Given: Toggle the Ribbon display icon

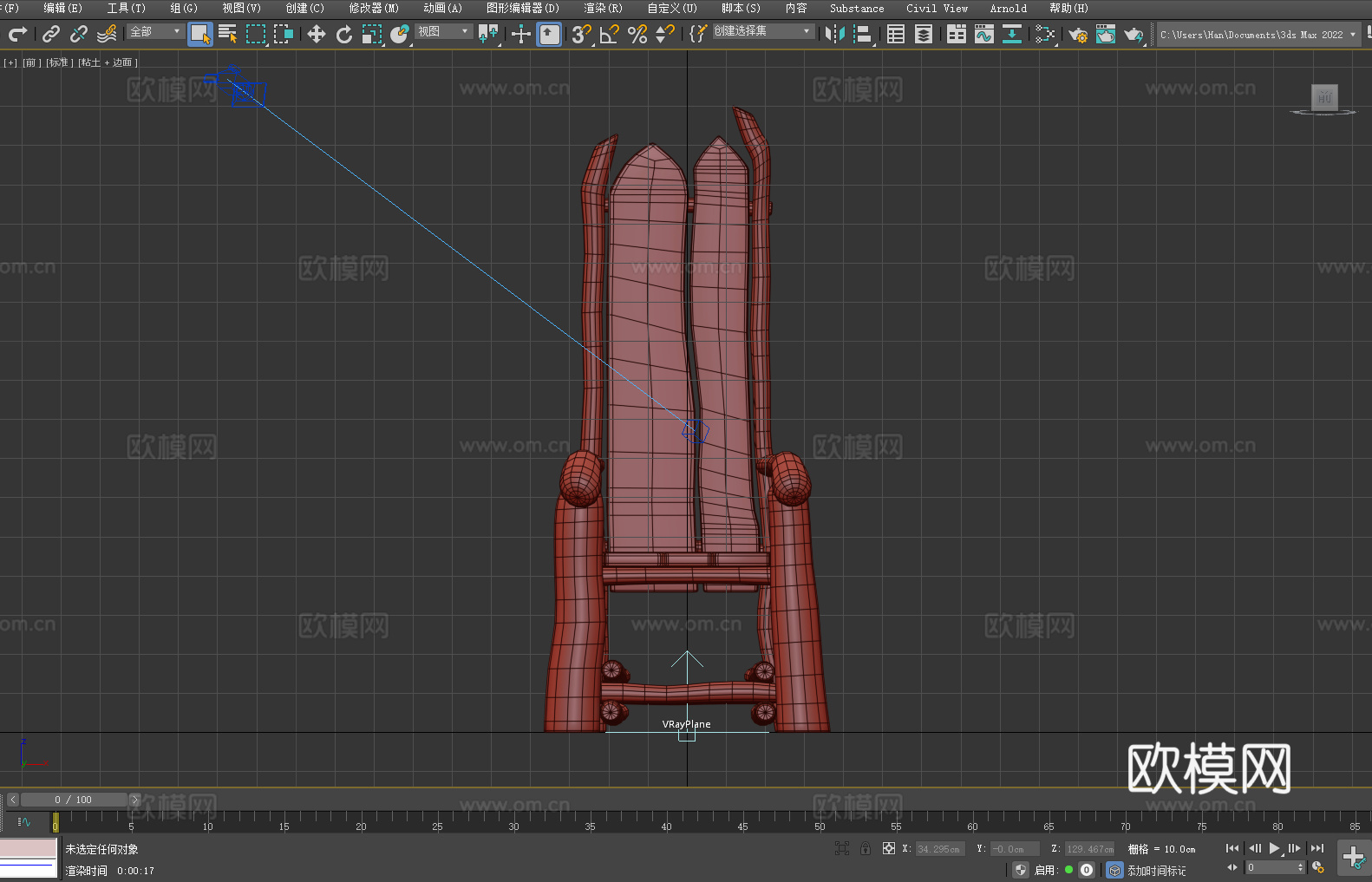Looking at the screenshot, I should (957, 34).
